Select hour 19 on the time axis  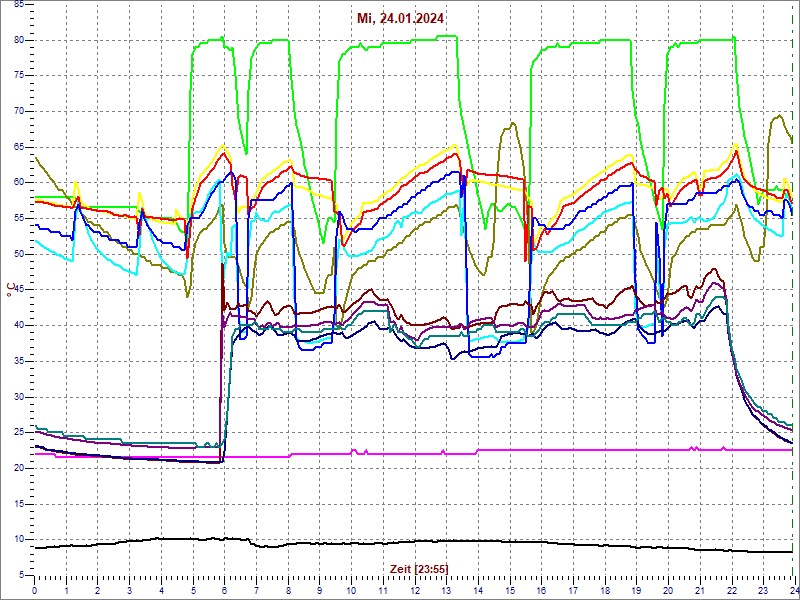coord(636,590)
